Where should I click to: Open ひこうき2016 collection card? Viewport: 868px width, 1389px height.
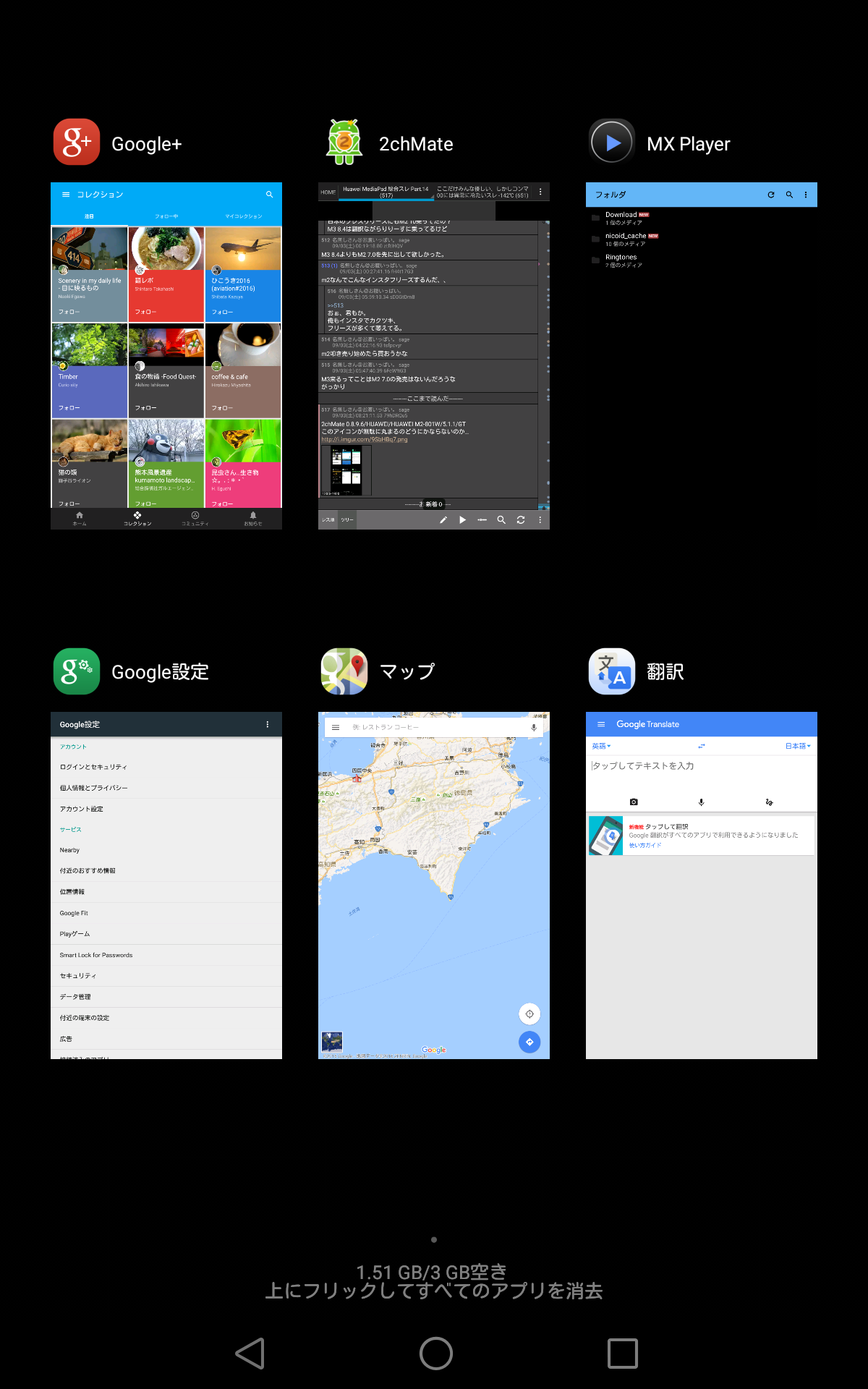click(243, 274)
